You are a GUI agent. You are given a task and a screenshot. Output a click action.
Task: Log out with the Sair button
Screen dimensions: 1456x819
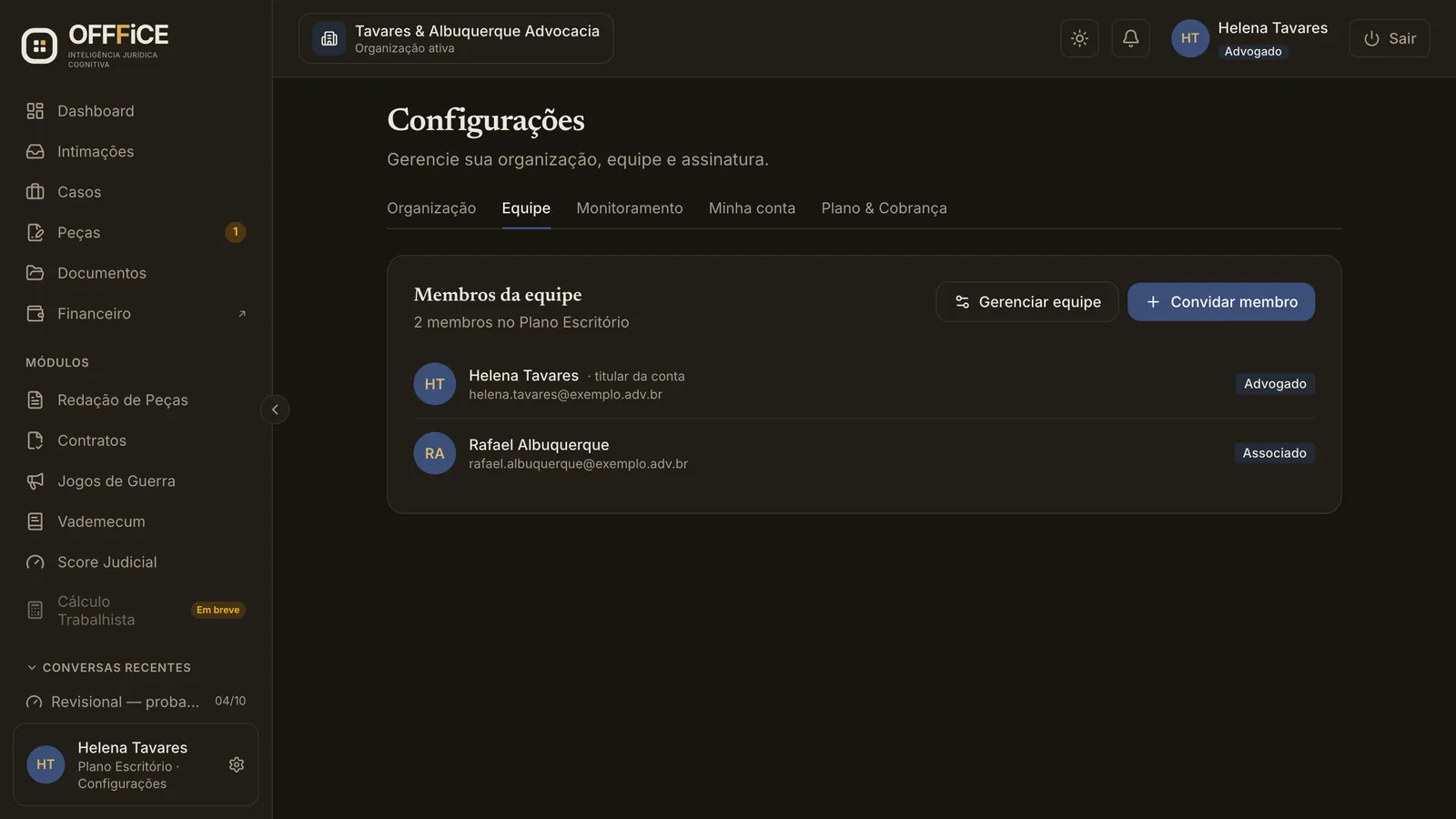tap(1390, 38)
